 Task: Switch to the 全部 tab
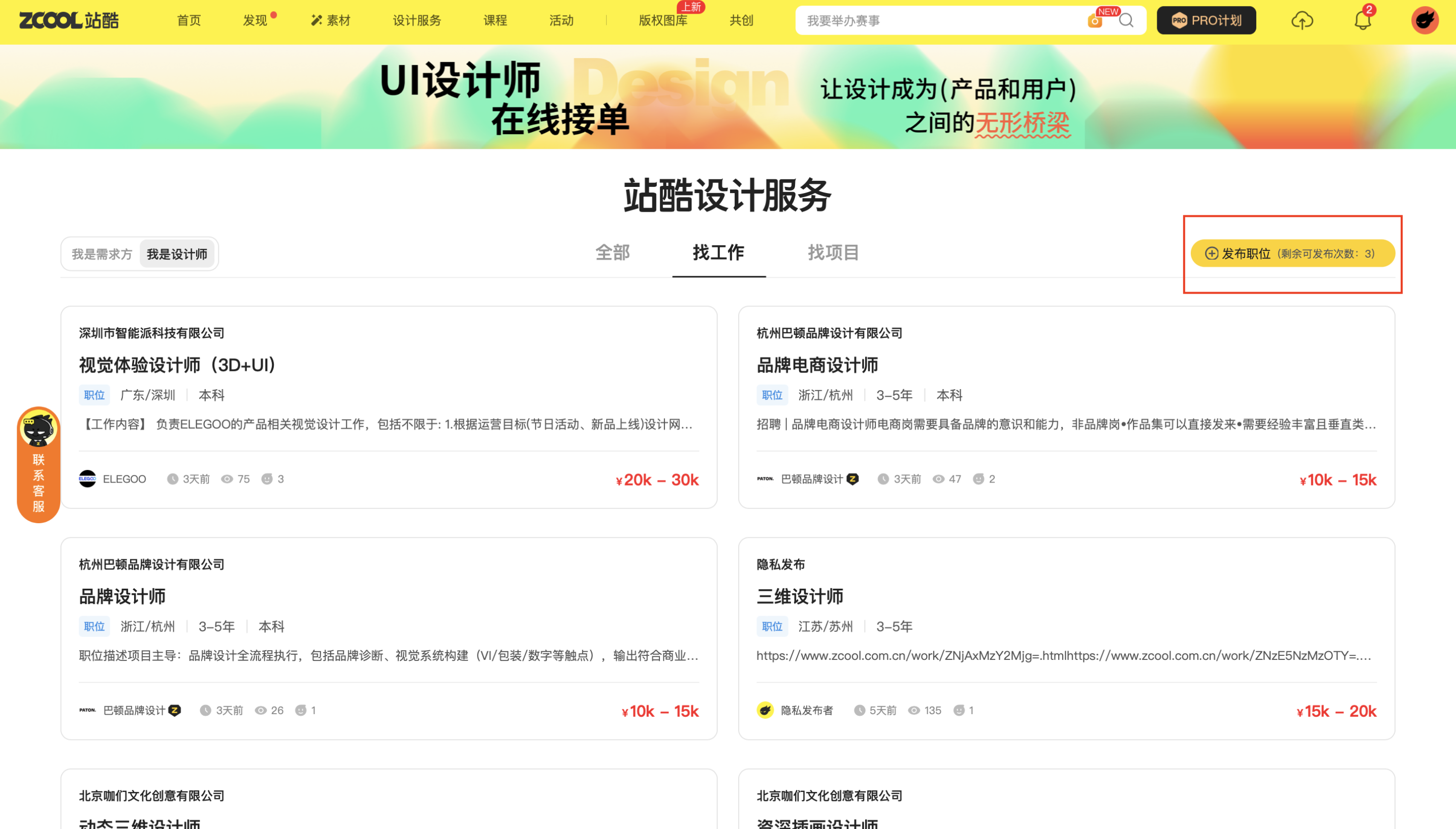tap(612, 252)
